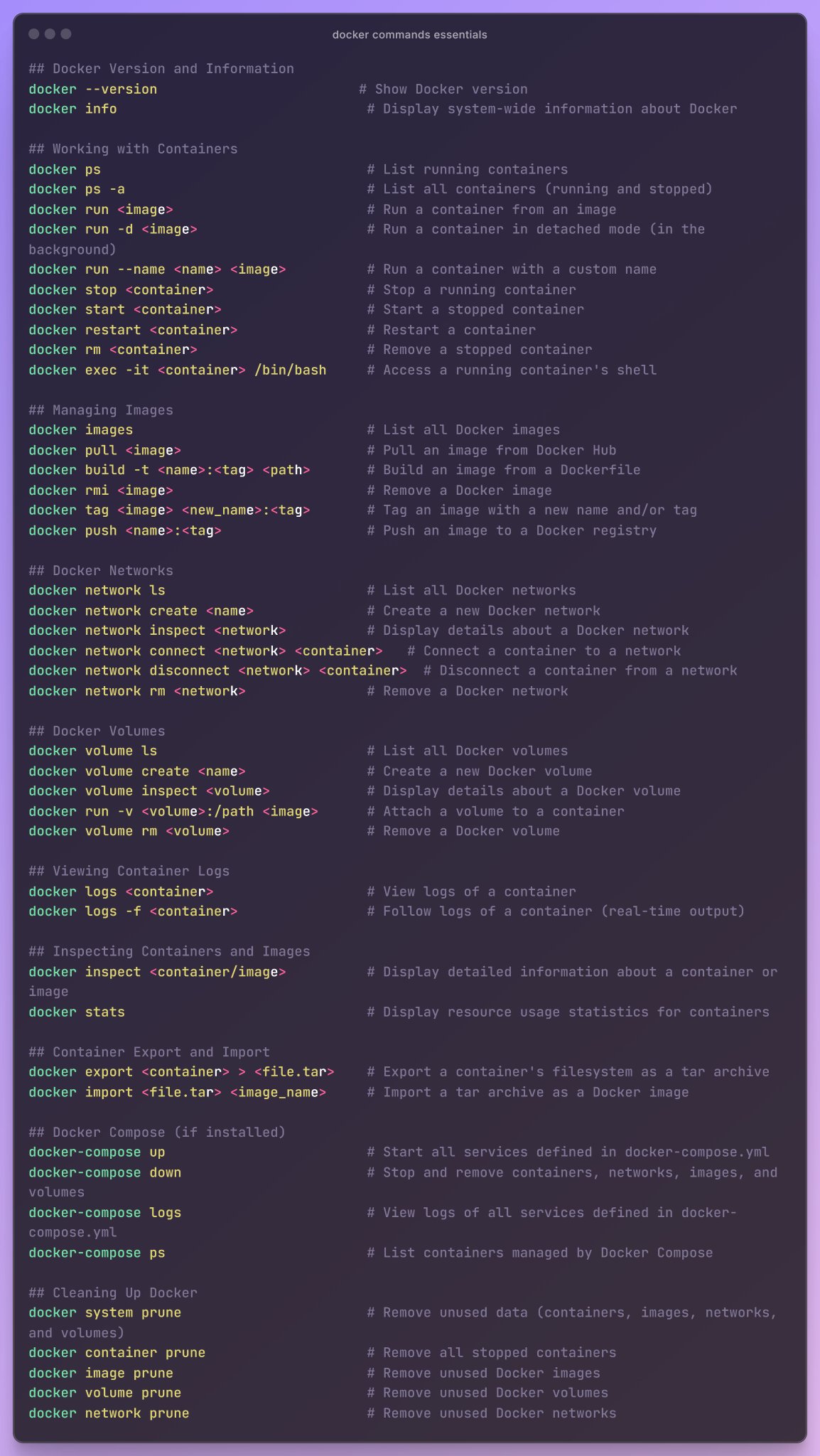Click the 'docker system prune' command
820x1456 pixels.
[105, 1312]
